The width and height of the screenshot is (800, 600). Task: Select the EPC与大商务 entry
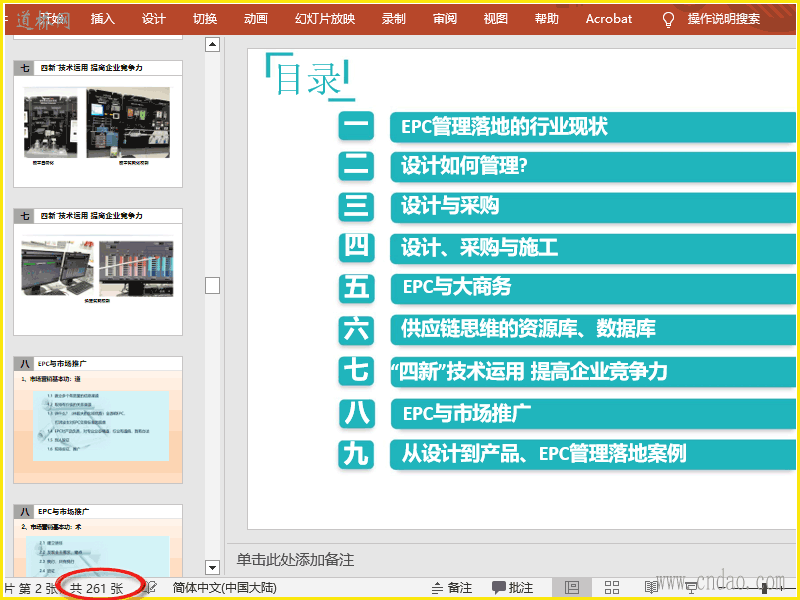point(593,288)
